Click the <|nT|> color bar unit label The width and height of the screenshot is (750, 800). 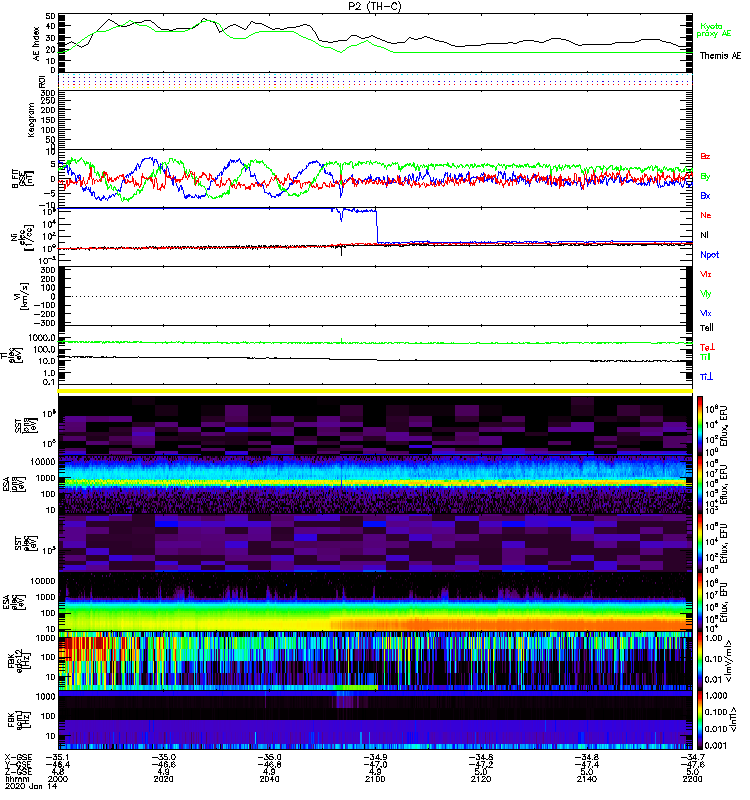point(736,719)
